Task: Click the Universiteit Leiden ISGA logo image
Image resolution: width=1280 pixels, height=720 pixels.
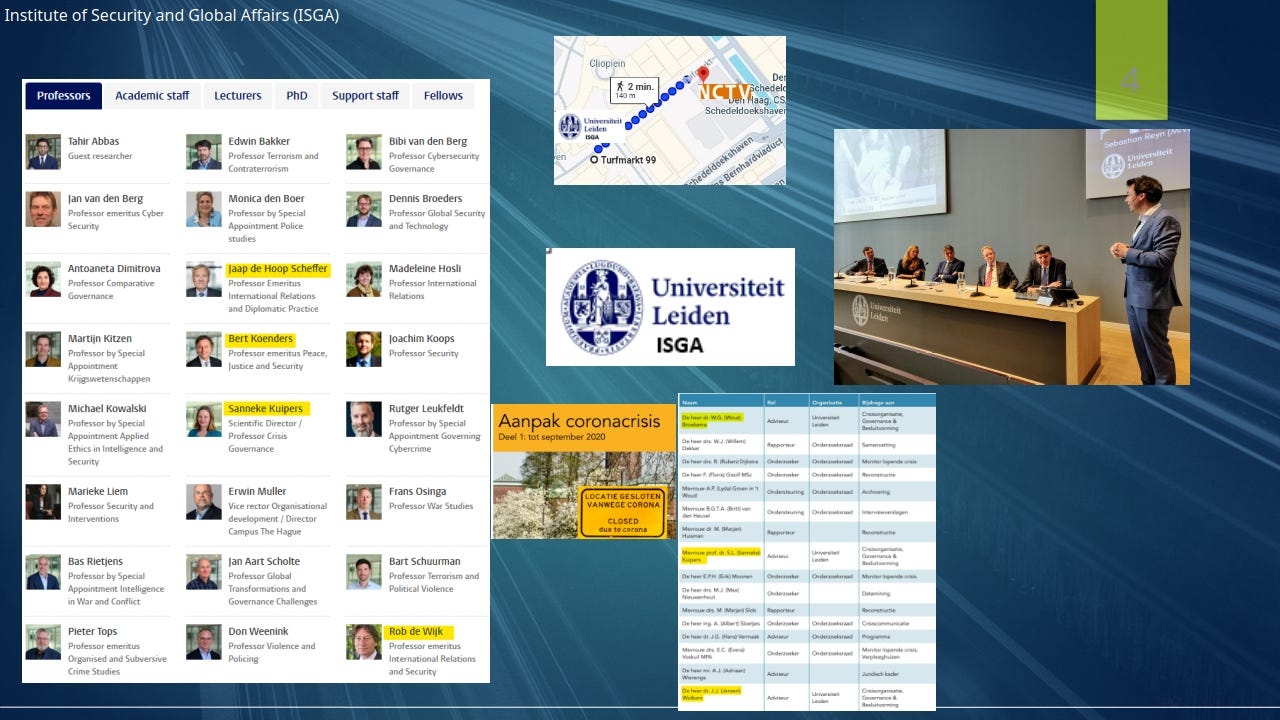Action: [670, 307]
